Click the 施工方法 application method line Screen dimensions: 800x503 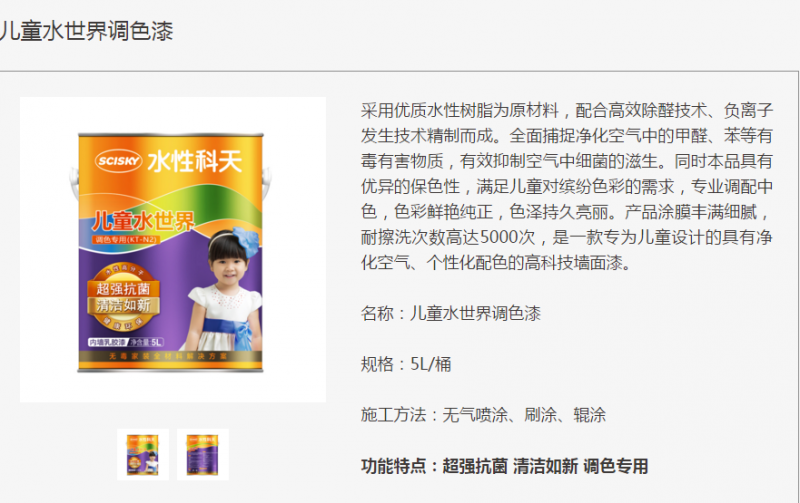tap(483, 415)
